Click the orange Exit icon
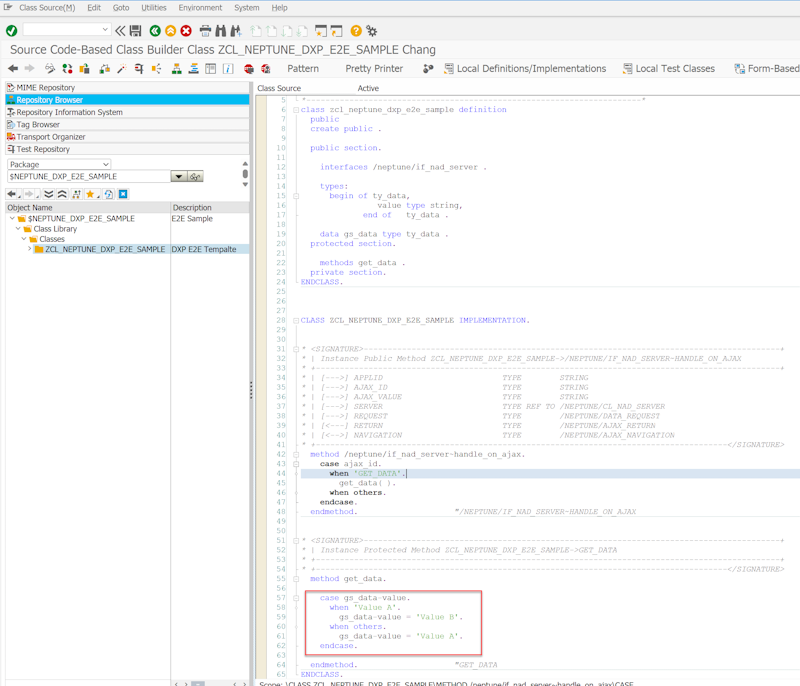 (170, 31)
